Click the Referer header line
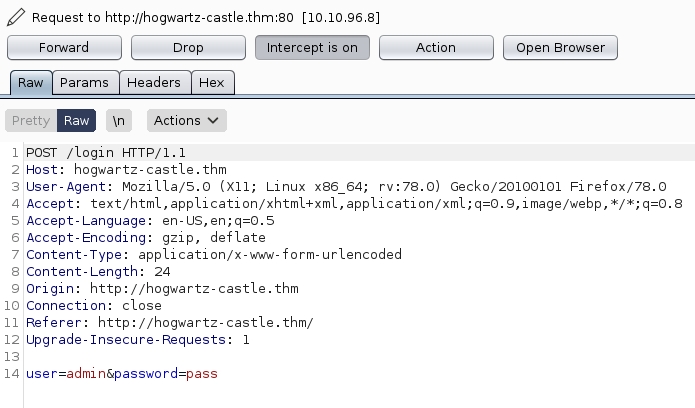The width and height of the screenshot is (695, 408). click(170, 323)
